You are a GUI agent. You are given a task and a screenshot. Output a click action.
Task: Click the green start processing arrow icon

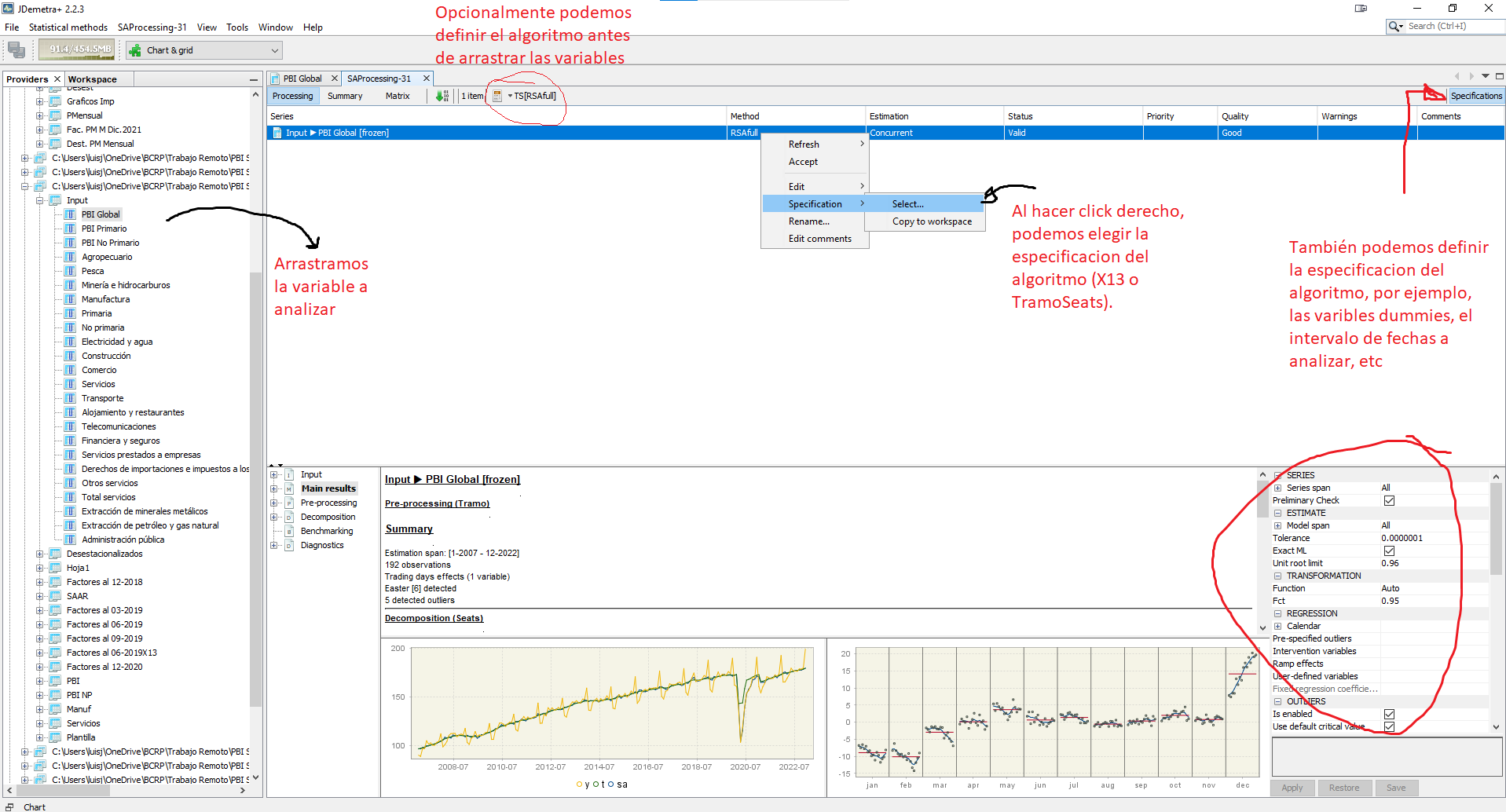click(442, 96)
